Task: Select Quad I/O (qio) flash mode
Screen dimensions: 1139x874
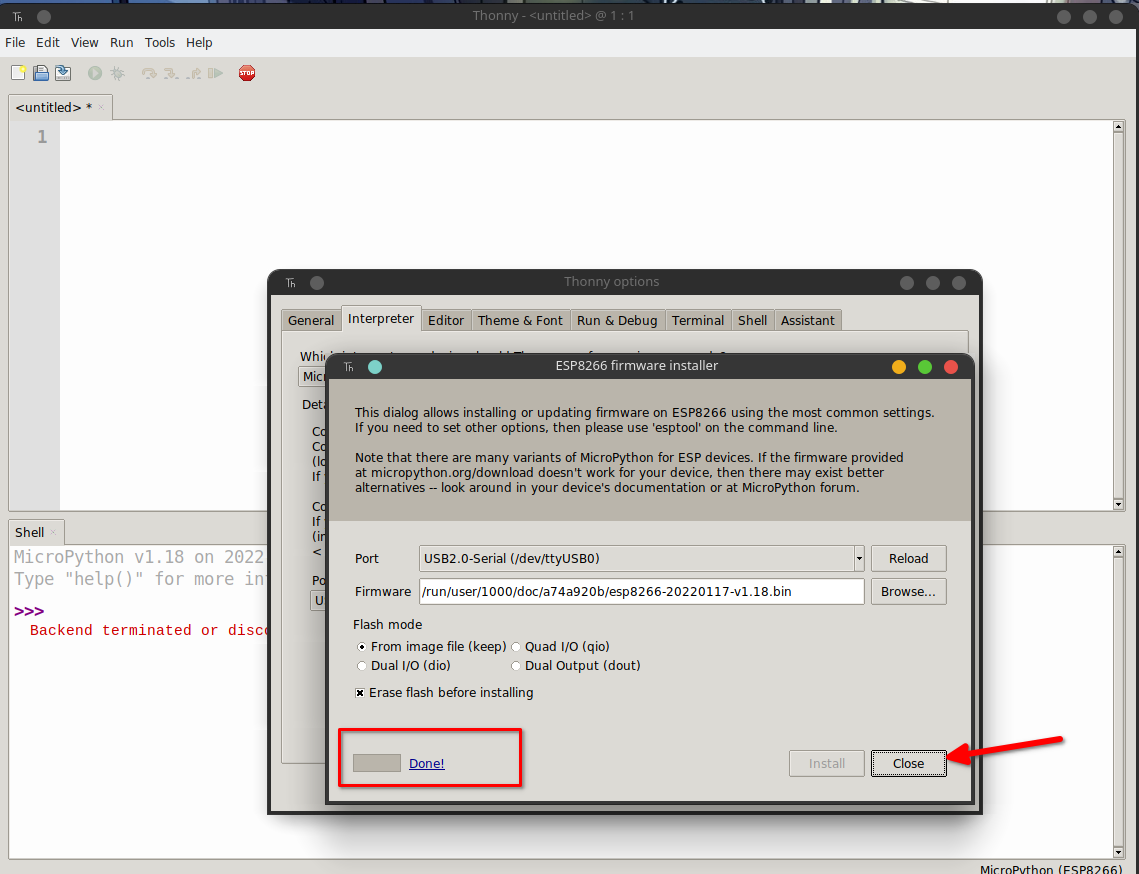Action: 516,647
